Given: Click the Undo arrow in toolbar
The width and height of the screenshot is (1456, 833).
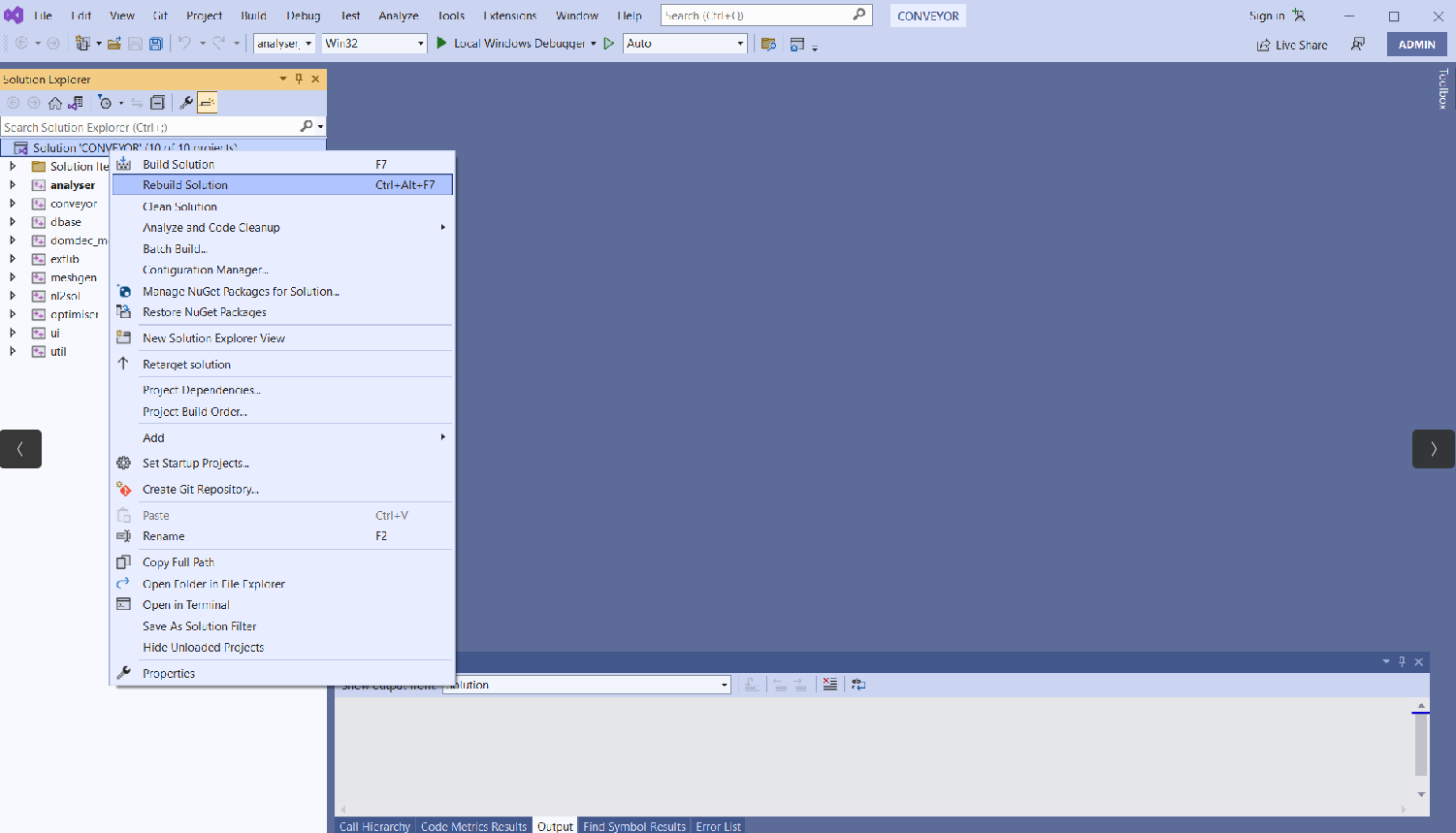Looking at the screenshot, I should point(184,44).
